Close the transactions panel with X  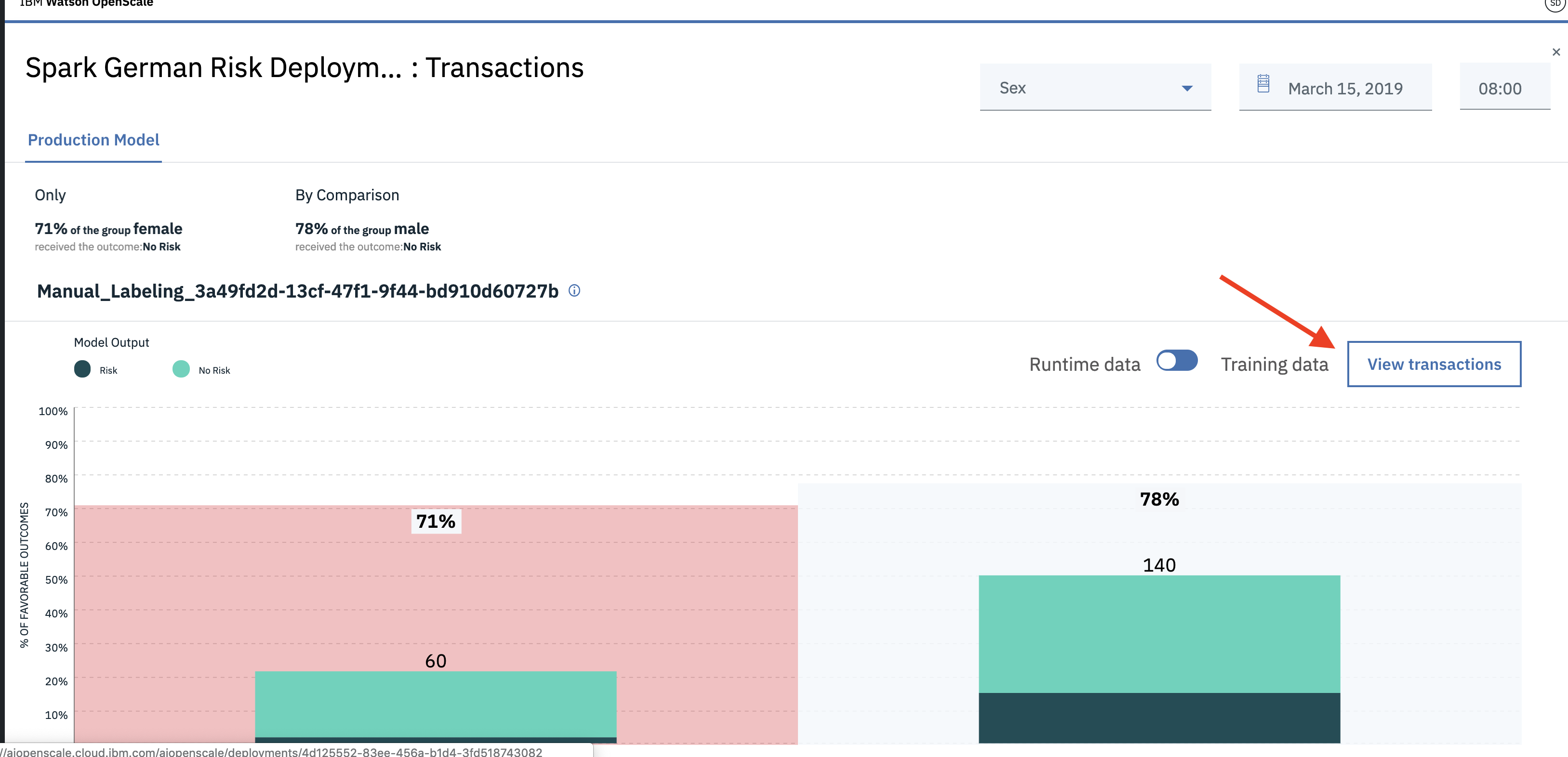1556,52
